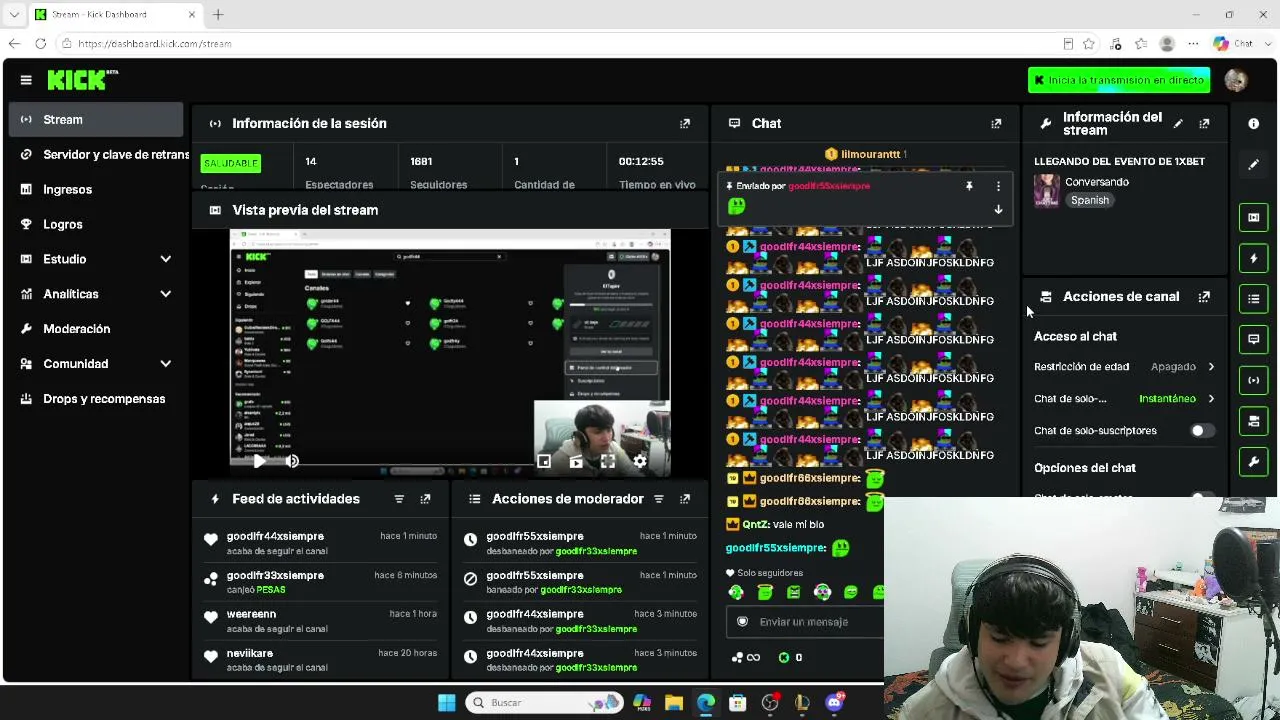Enable picture-in-picture on stream preview
The height and width of the screenshot is (720, 1280).
[544, 461]
